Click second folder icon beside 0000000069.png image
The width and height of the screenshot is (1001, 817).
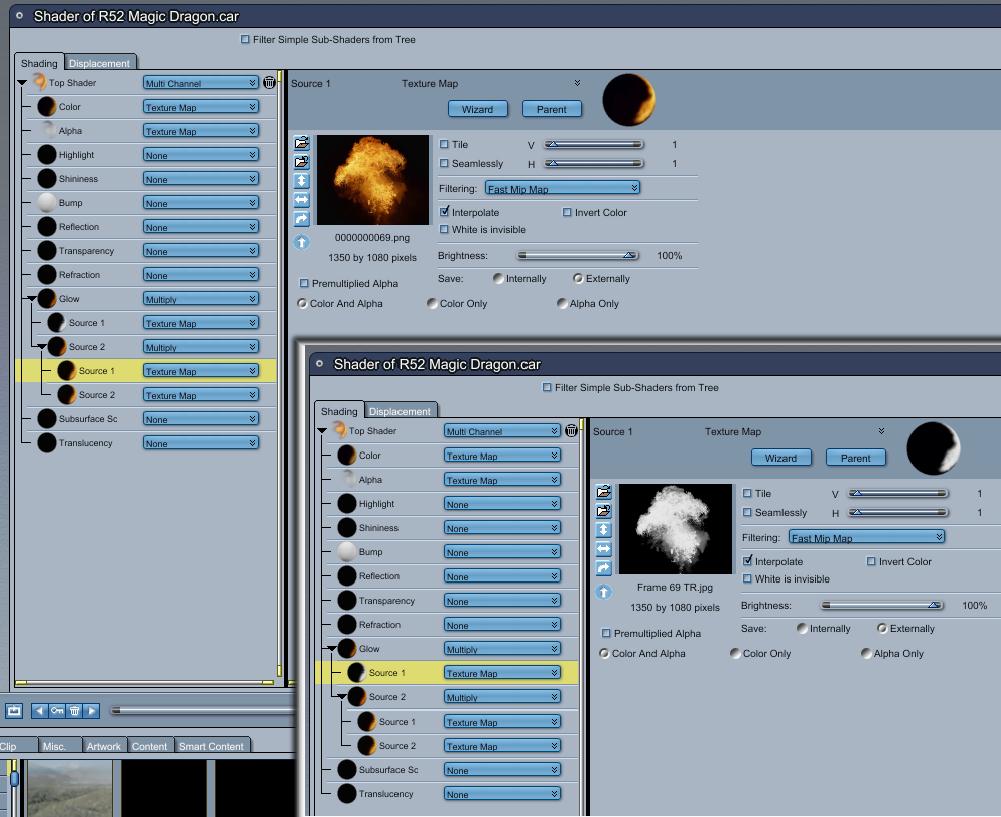[x=302, y=162]
